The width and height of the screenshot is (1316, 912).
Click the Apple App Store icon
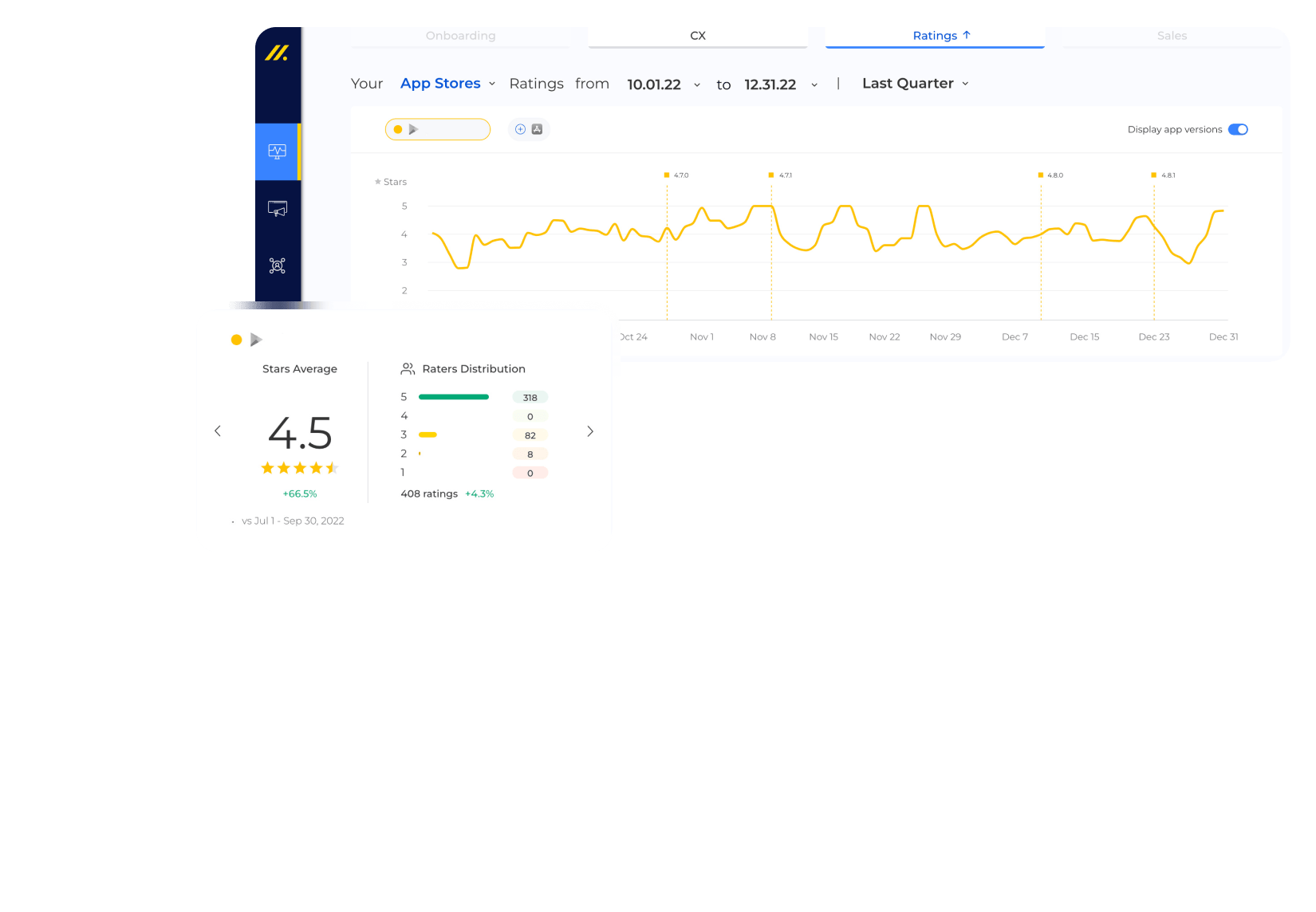point(538,129)
